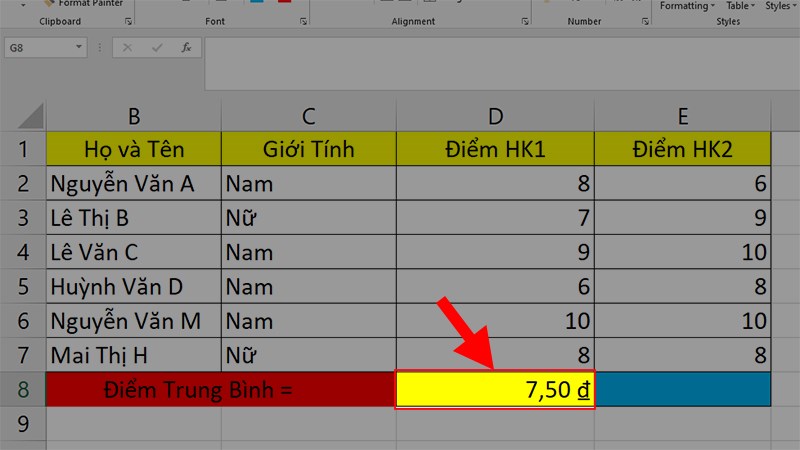Viewport: 800px width, 450px height.
Task: Click the Cancel X icon in formula bar
Action: click(127, 47)
